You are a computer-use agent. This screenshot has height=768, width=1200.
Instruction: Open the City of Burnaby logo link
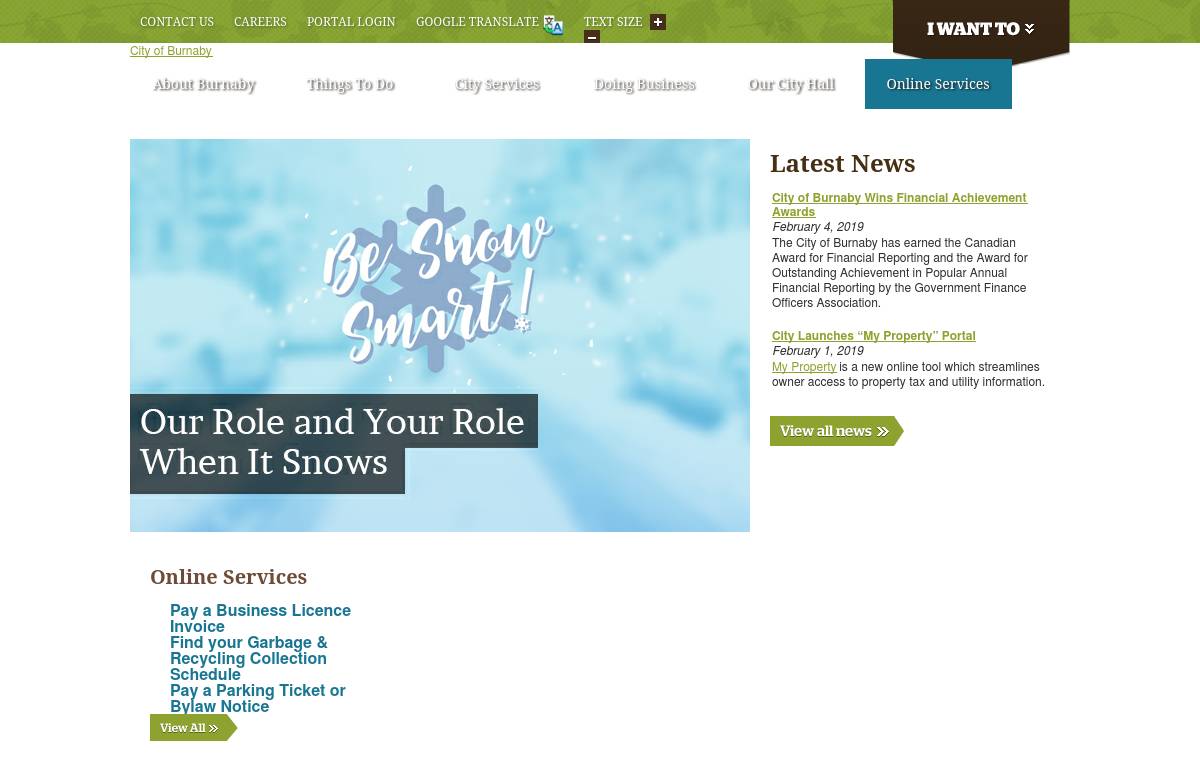171,51
